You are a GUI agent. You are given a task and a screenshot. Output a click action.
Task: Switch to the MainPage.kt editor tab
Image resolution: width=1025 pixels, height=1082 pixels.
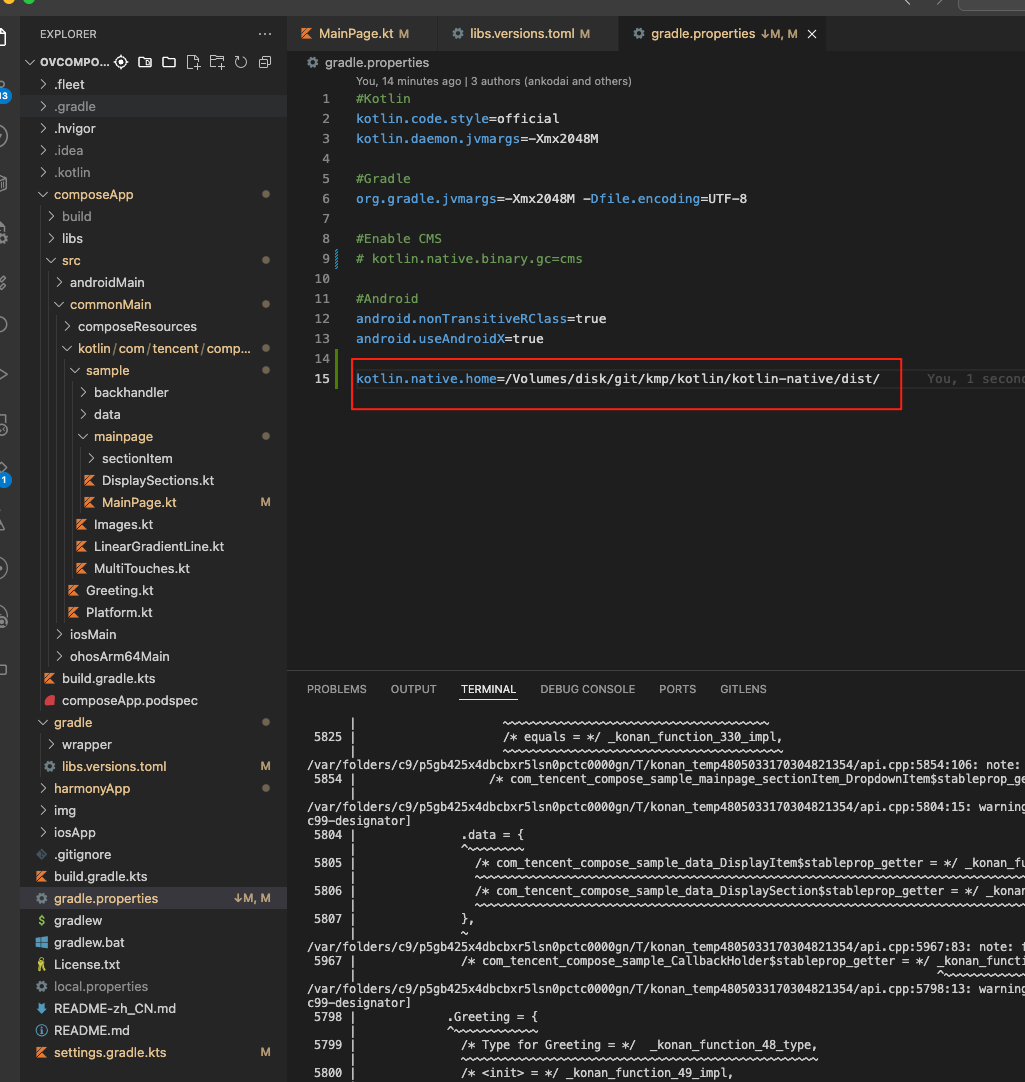[x=355, y=34]
